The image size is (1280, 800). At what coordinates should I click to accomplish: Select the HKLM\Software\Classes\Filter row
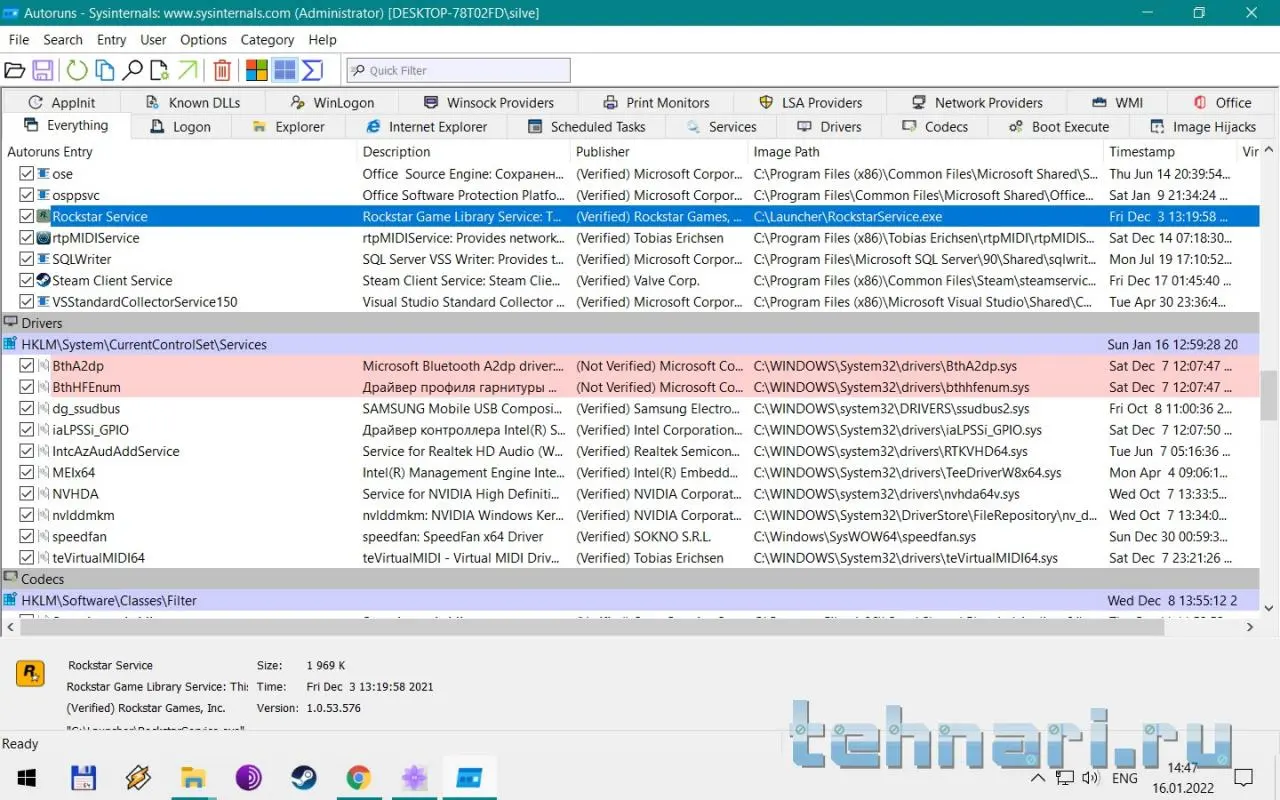click(x=630, y=600)
